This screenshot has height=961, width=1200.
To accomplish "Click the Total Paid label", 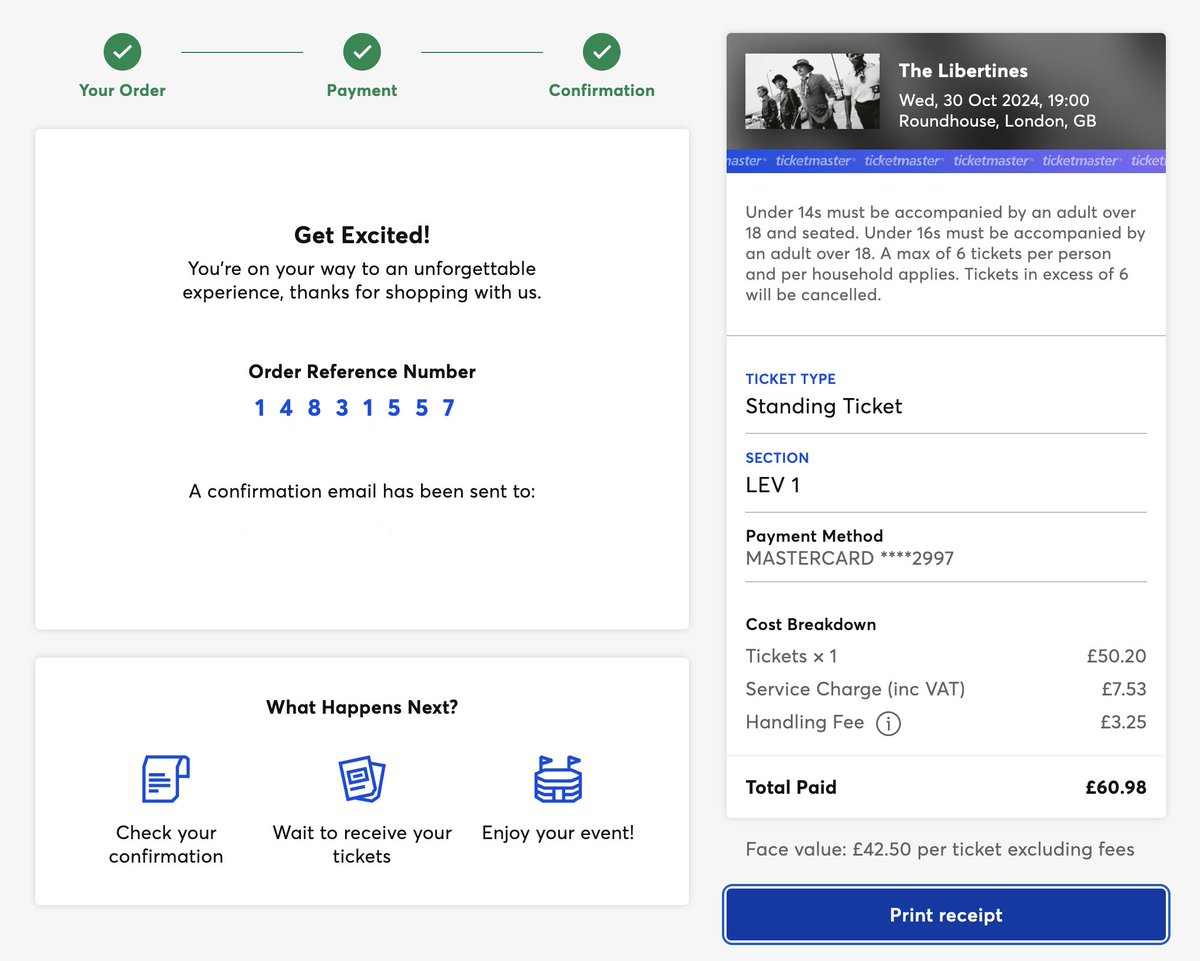I will coord(791,787).
